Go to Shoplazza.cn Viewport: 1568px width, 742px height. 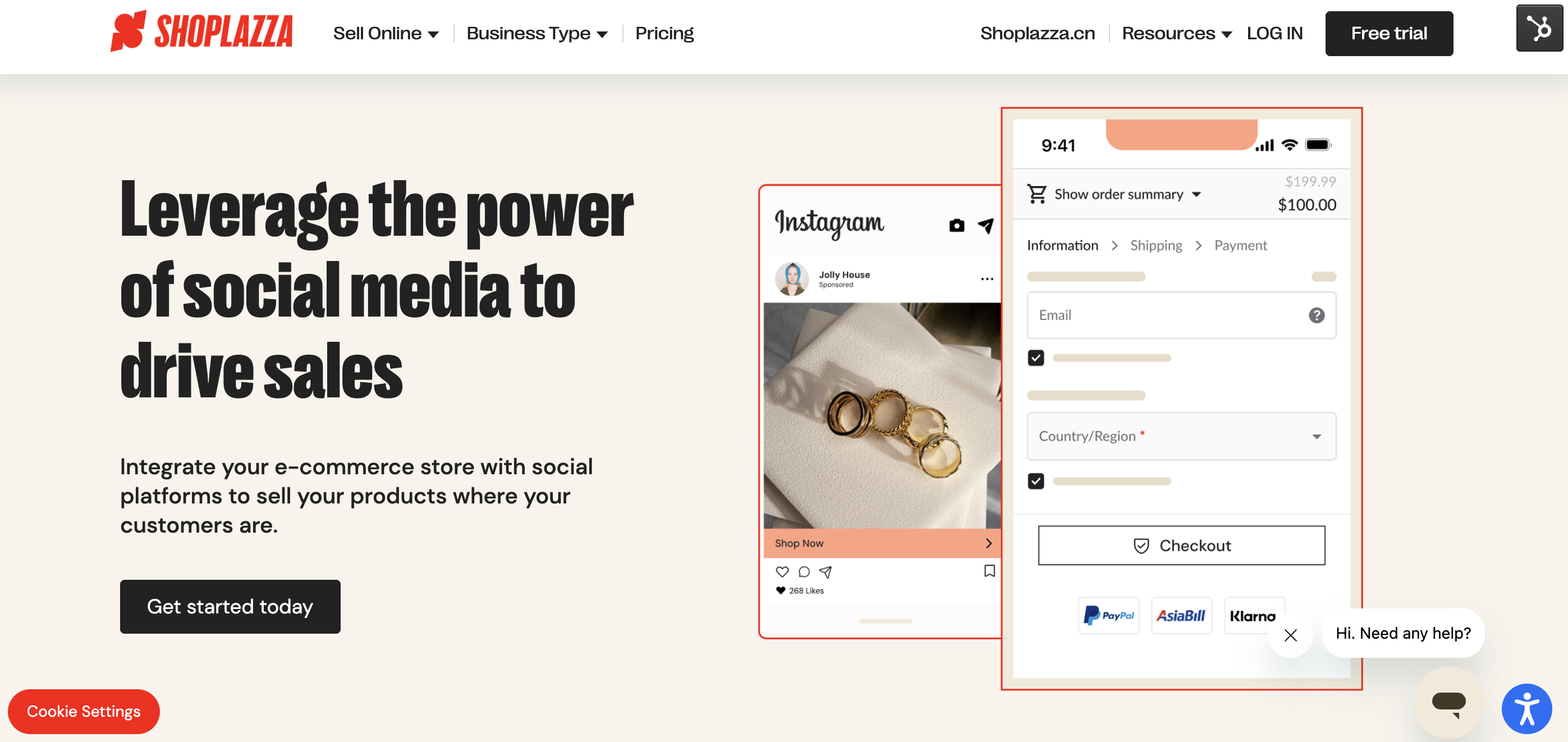1037,33
